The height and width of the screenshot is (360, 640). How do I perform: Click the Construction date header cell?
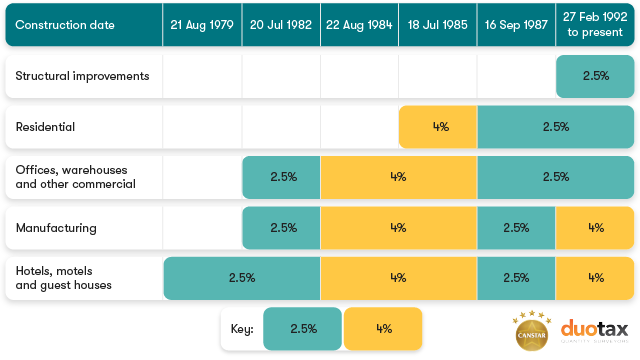[x=84, y=25]
